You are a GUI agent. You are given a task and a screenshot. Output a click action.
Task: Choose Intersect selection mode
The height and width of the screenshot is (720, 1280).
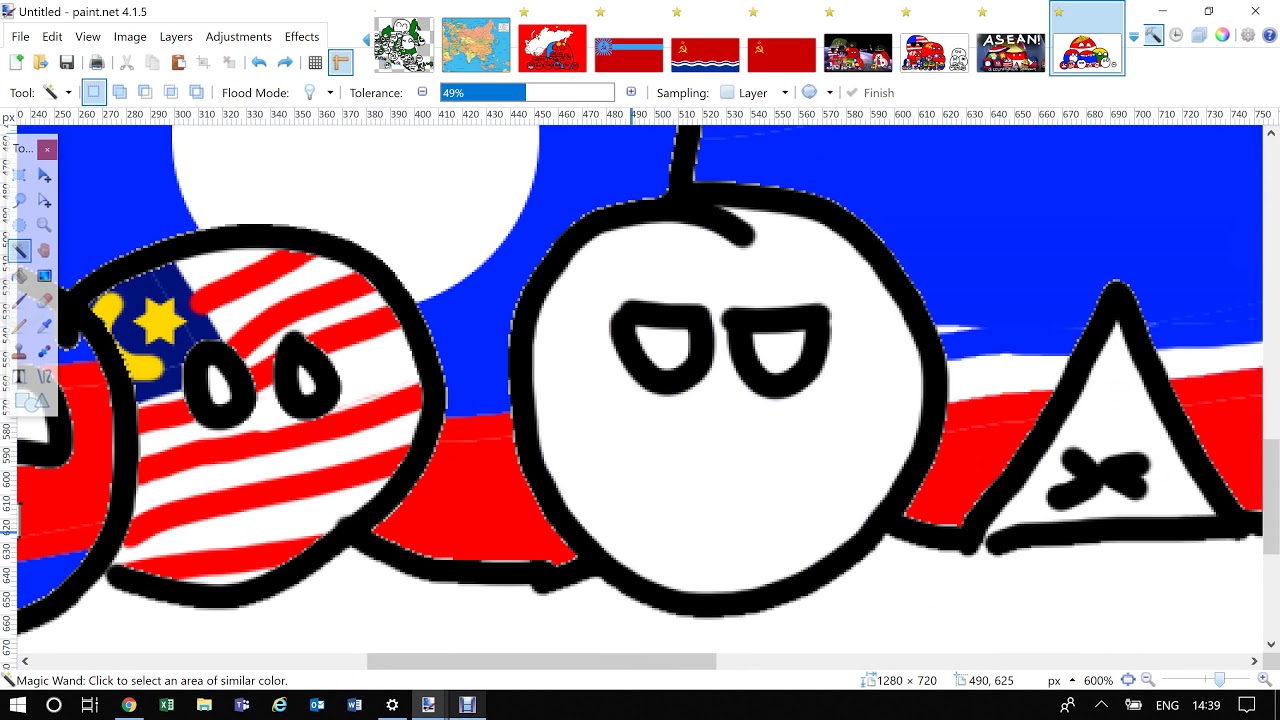[171, 92]
